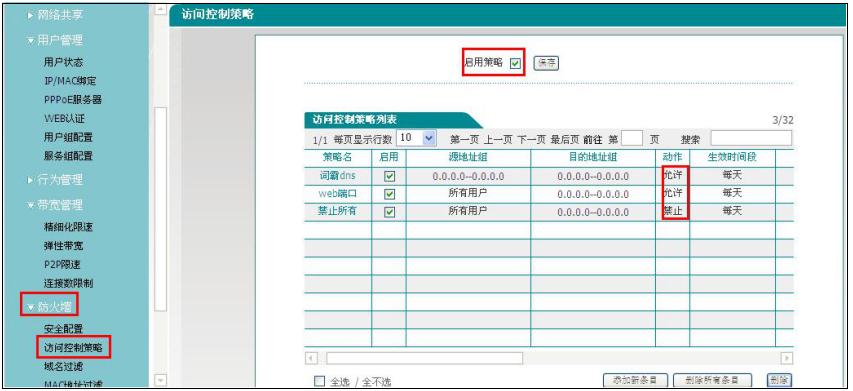Expand the 网络共享 sidebar section
Viewport: 853px width, 391px height.
click(55, 16)
